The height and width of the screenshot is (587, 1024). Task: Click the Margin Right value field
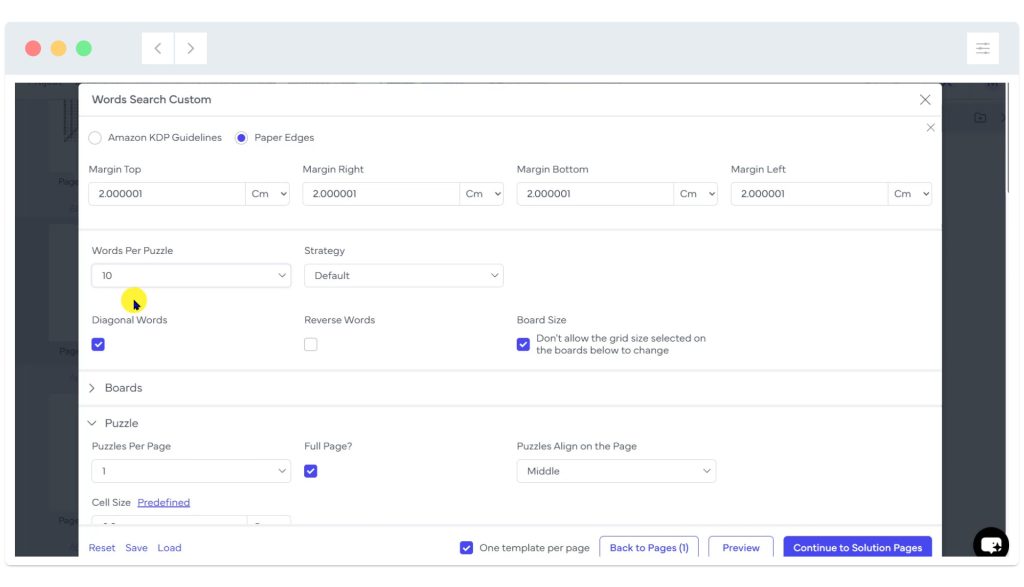click(381, 194)
